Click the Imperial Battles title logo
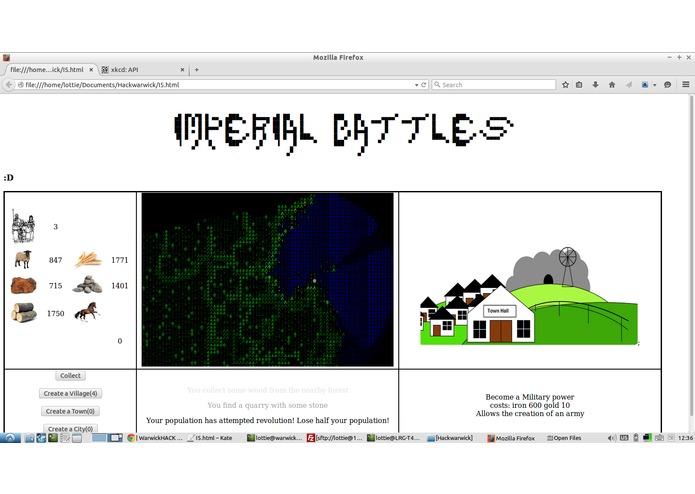The image size is (695, 494). 344,134
